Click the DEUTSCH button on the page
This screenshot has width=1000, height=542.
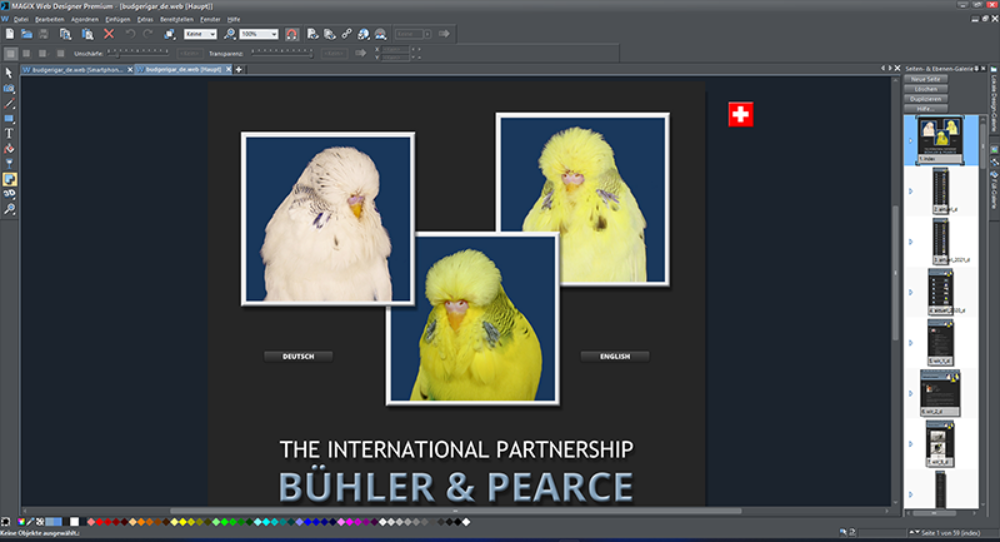tap(298, 356)
